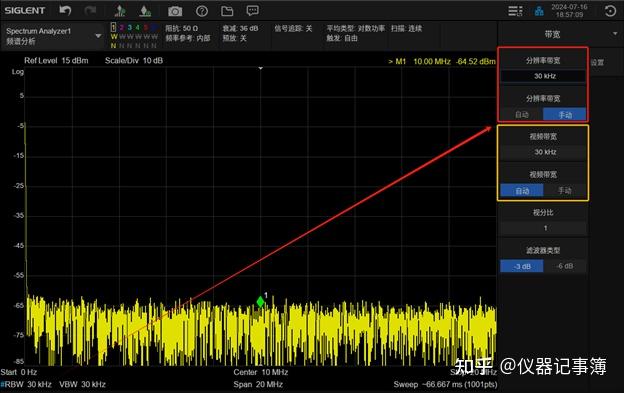Select trace 2 indicator
The height and width of the screenshot is (393, 624).
click(121, 27)
